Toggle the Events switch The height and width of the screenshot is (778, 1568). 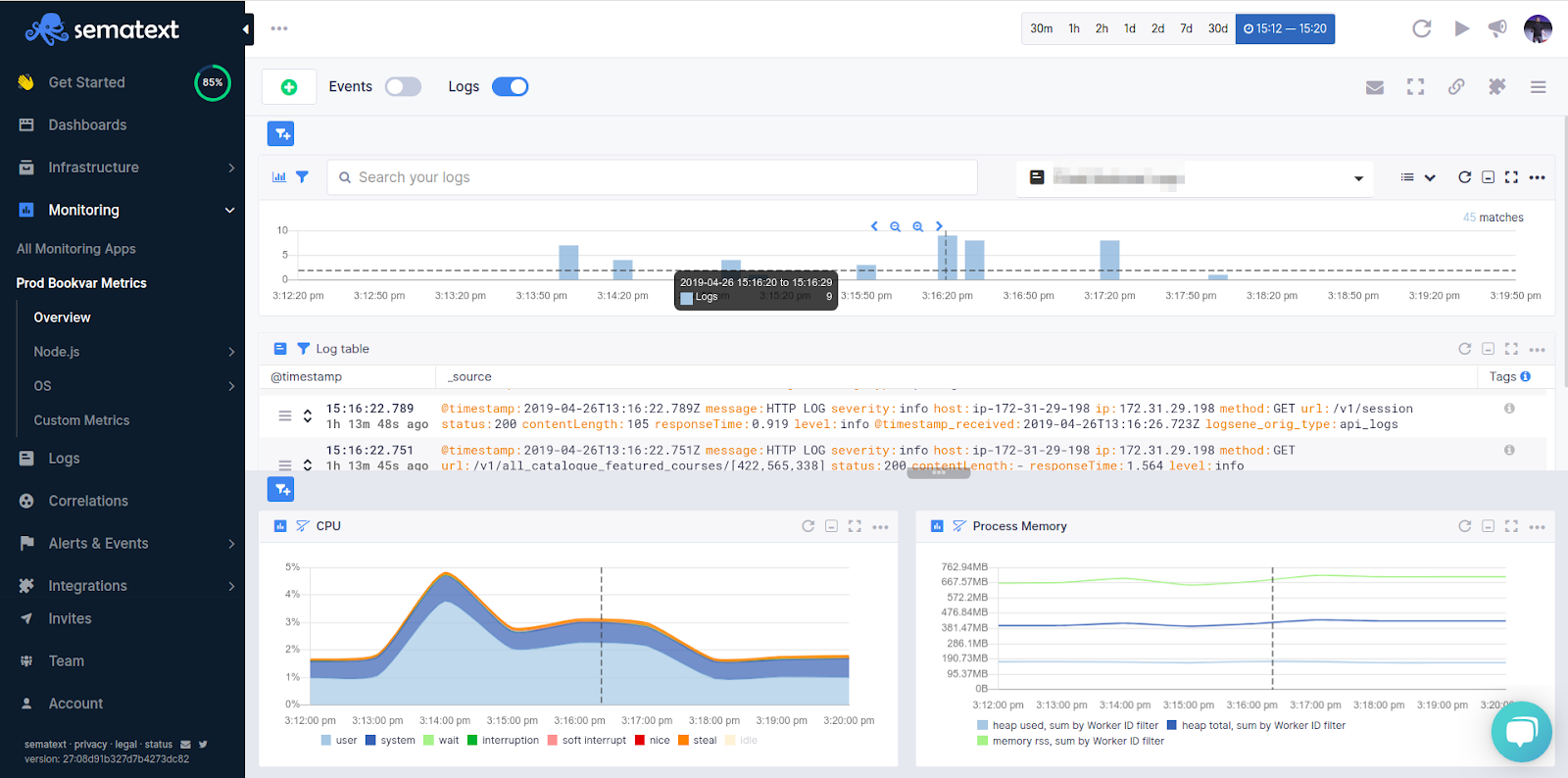(403, 87)
